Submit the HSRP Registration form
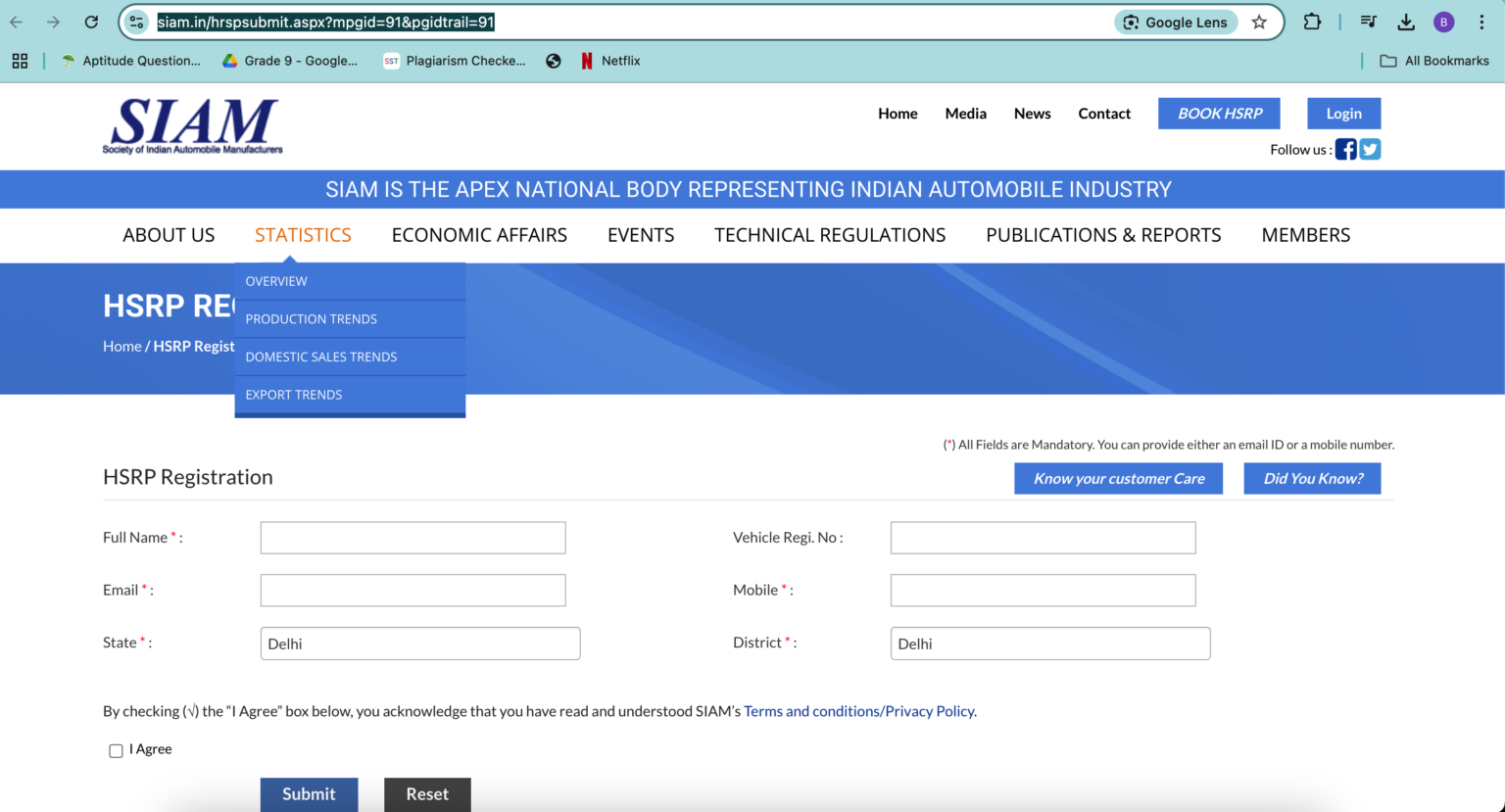 (309, 794)
